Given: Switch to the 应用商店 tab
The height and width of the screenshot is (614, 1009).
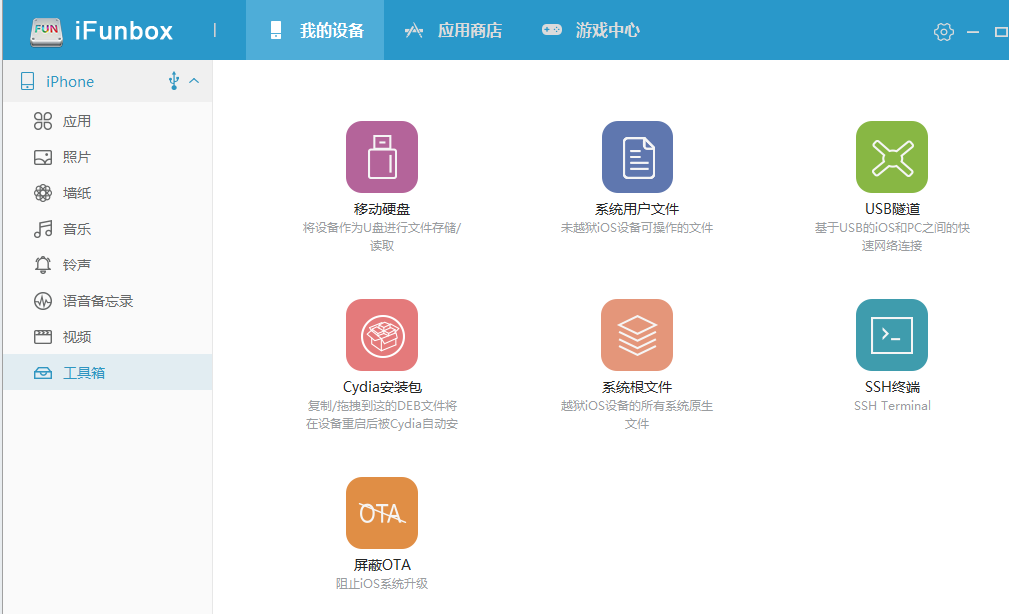Looking at the screenshot, I should click(453, 30).
